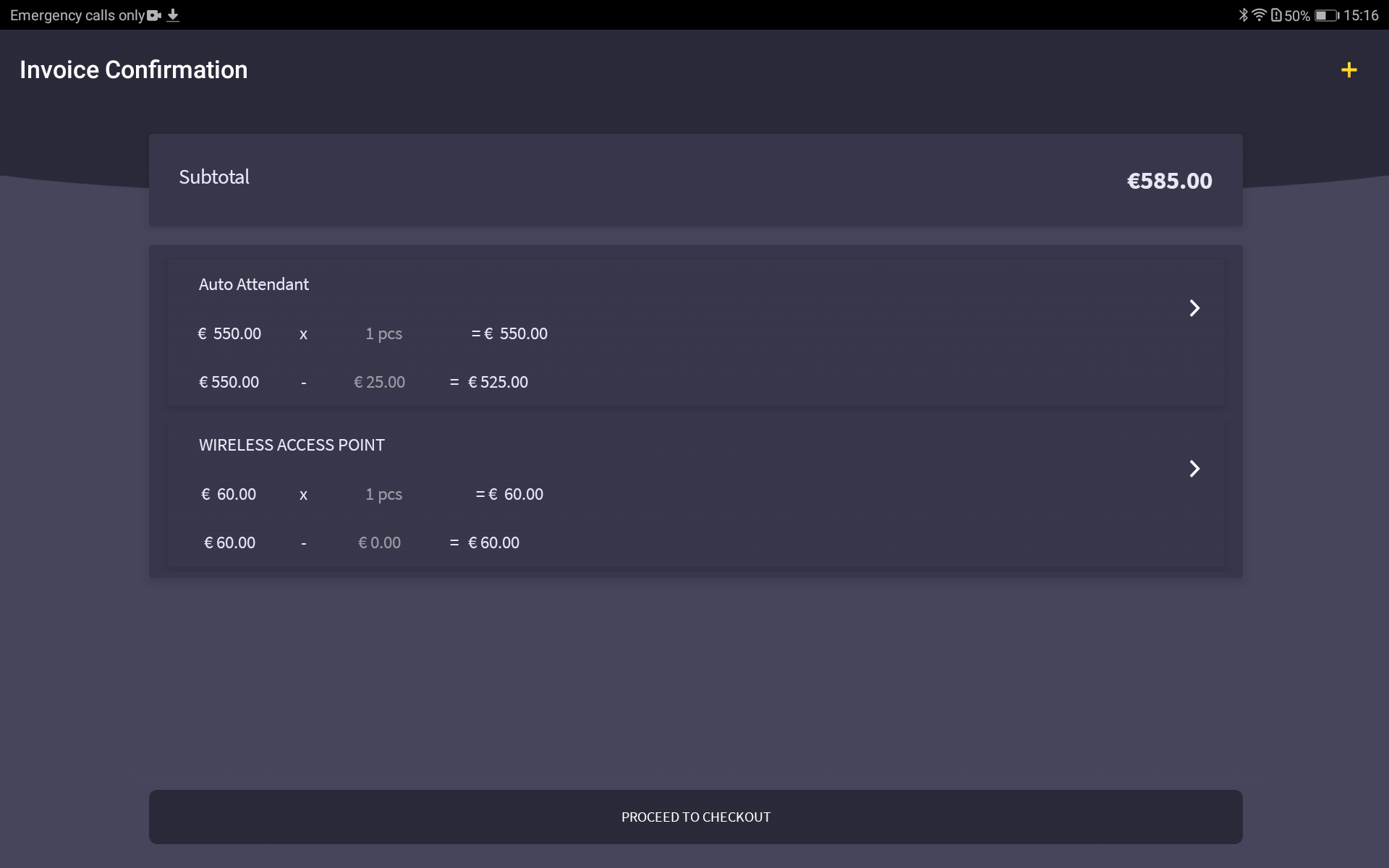
Task: Edit Auto Attendant discount €25.00
Action: tap(379, 382)
